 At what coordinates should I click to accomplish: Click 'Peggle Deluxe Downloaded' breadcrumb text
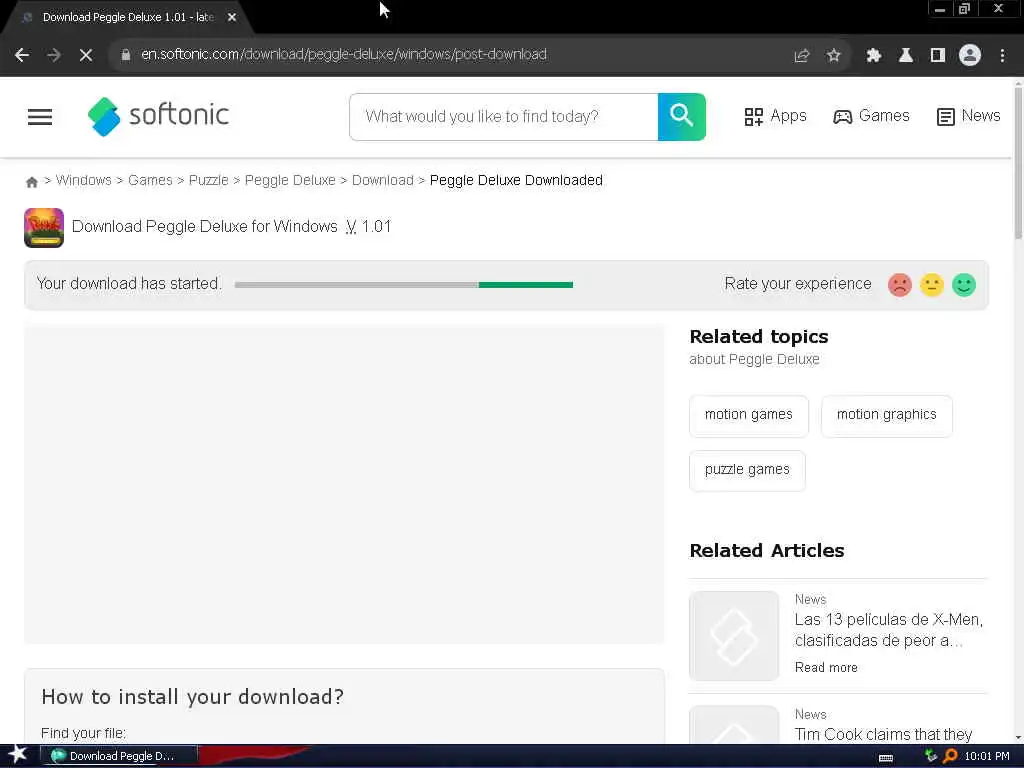coord(516,180)
